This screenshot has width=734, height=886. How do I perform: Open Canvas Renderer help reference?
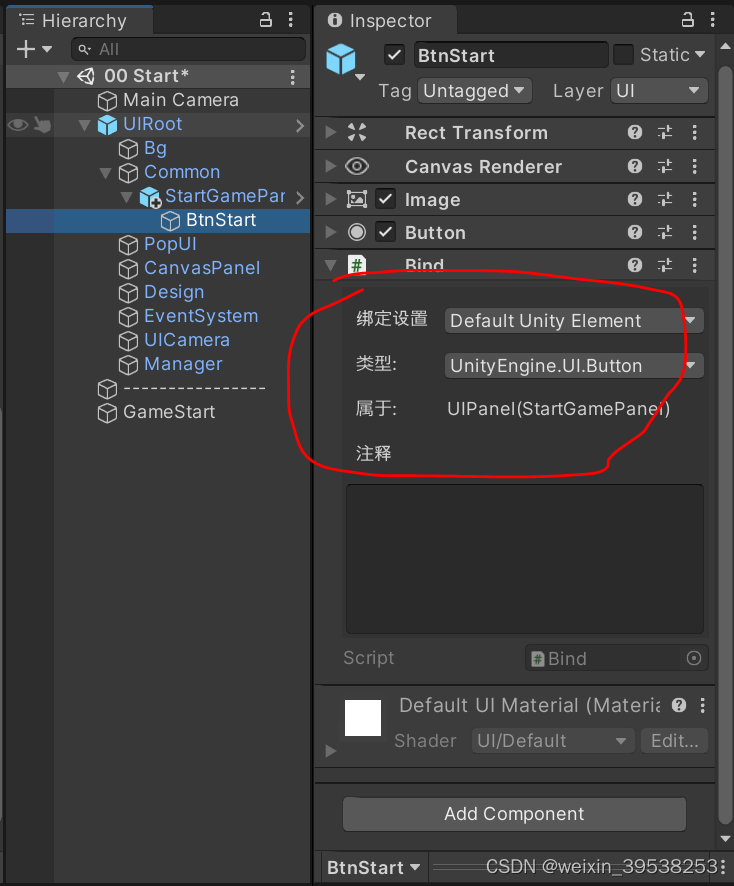point(635,166)
